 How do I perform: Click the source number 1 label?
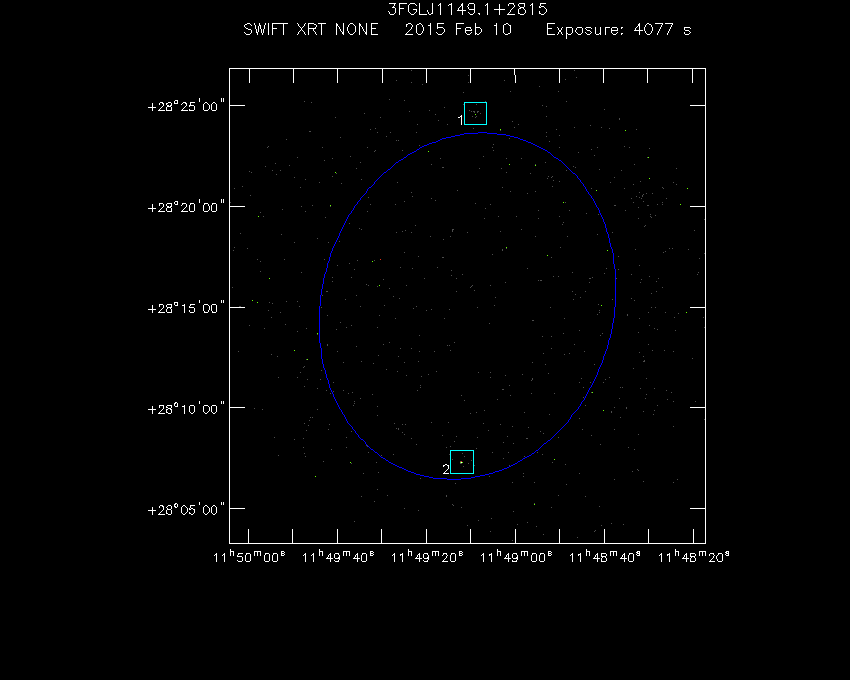461,120
